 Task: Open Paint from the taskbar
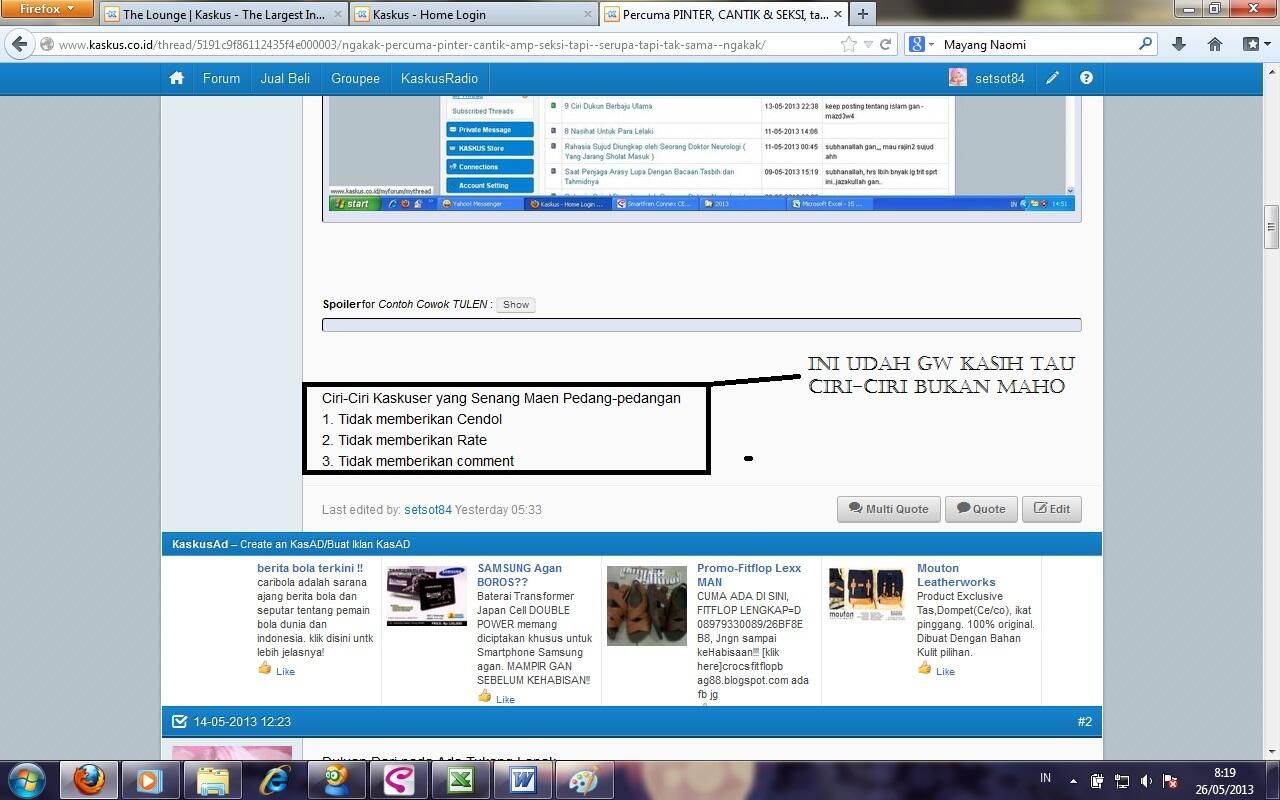coord(584,780)
